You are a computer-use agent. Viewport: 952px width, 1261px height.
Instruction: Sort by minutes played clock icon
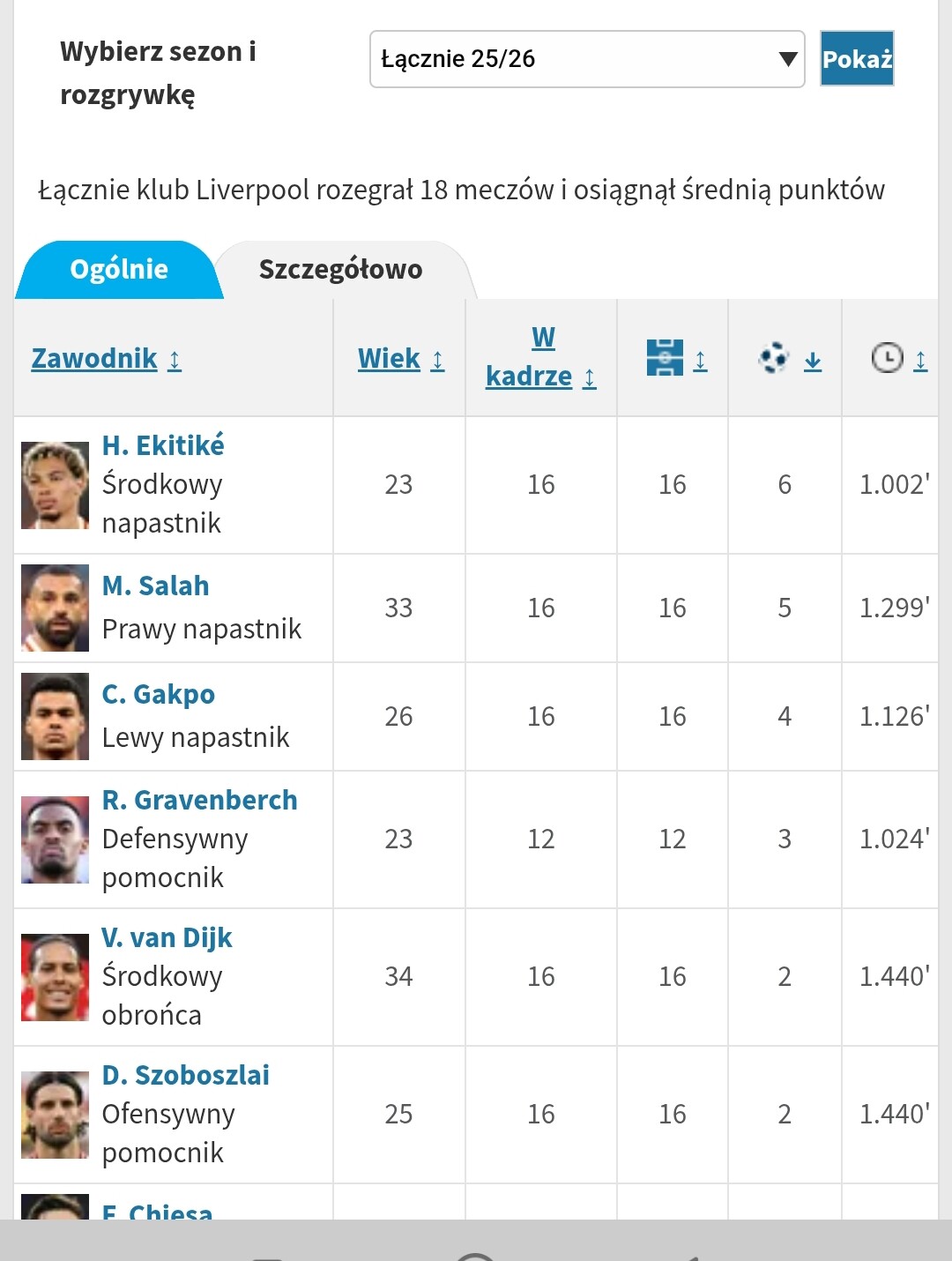[887, 358]
